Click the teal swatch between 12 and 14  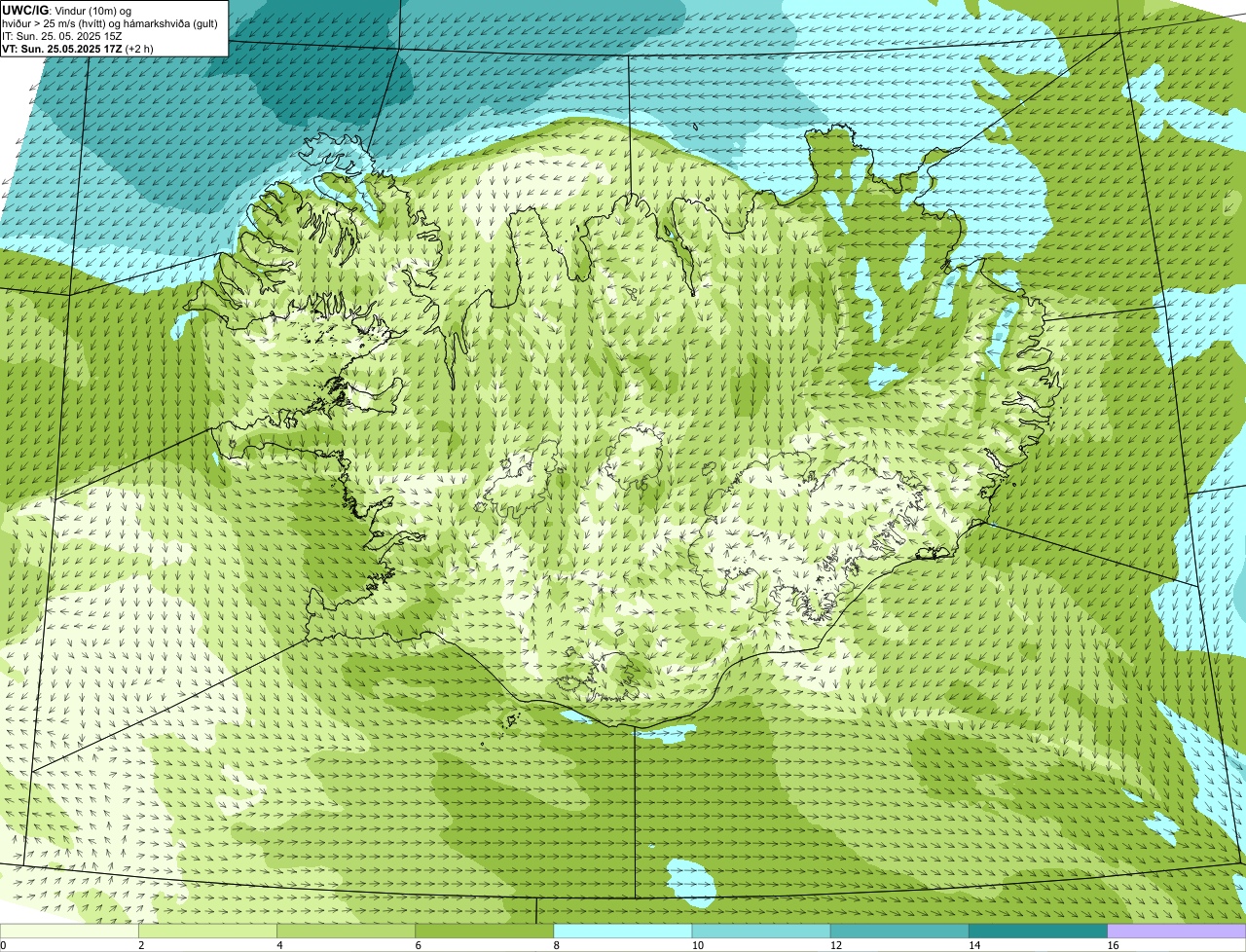point(899,932)
